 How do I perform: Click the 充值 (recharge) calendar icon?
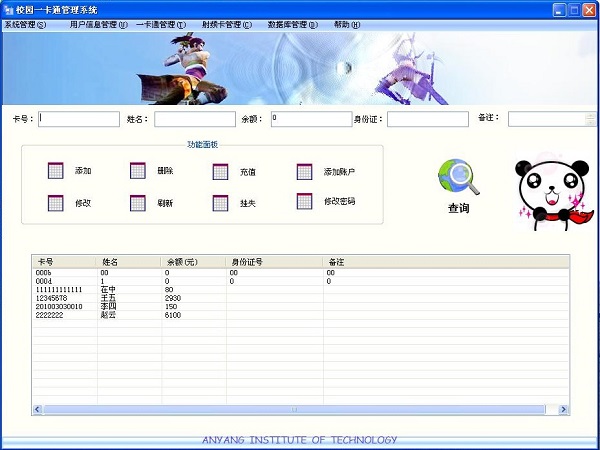click(x=220, y=172)
